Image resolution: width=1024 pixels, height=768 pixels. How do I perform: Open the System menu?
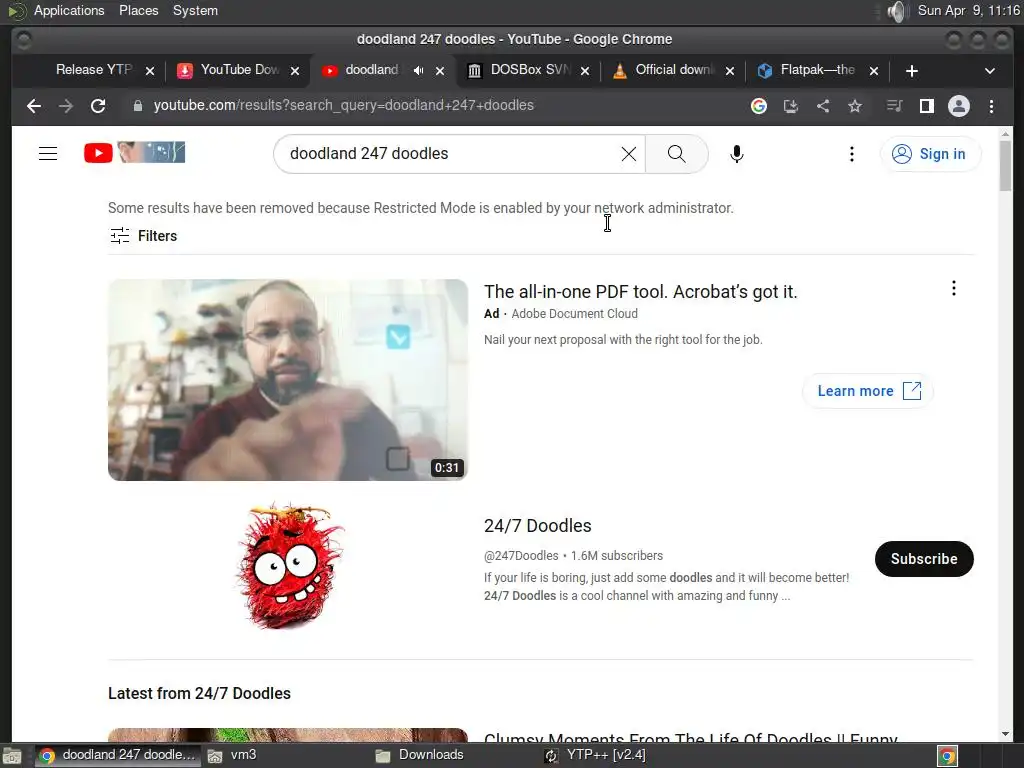pyautogui.click(x=195, y=10)
